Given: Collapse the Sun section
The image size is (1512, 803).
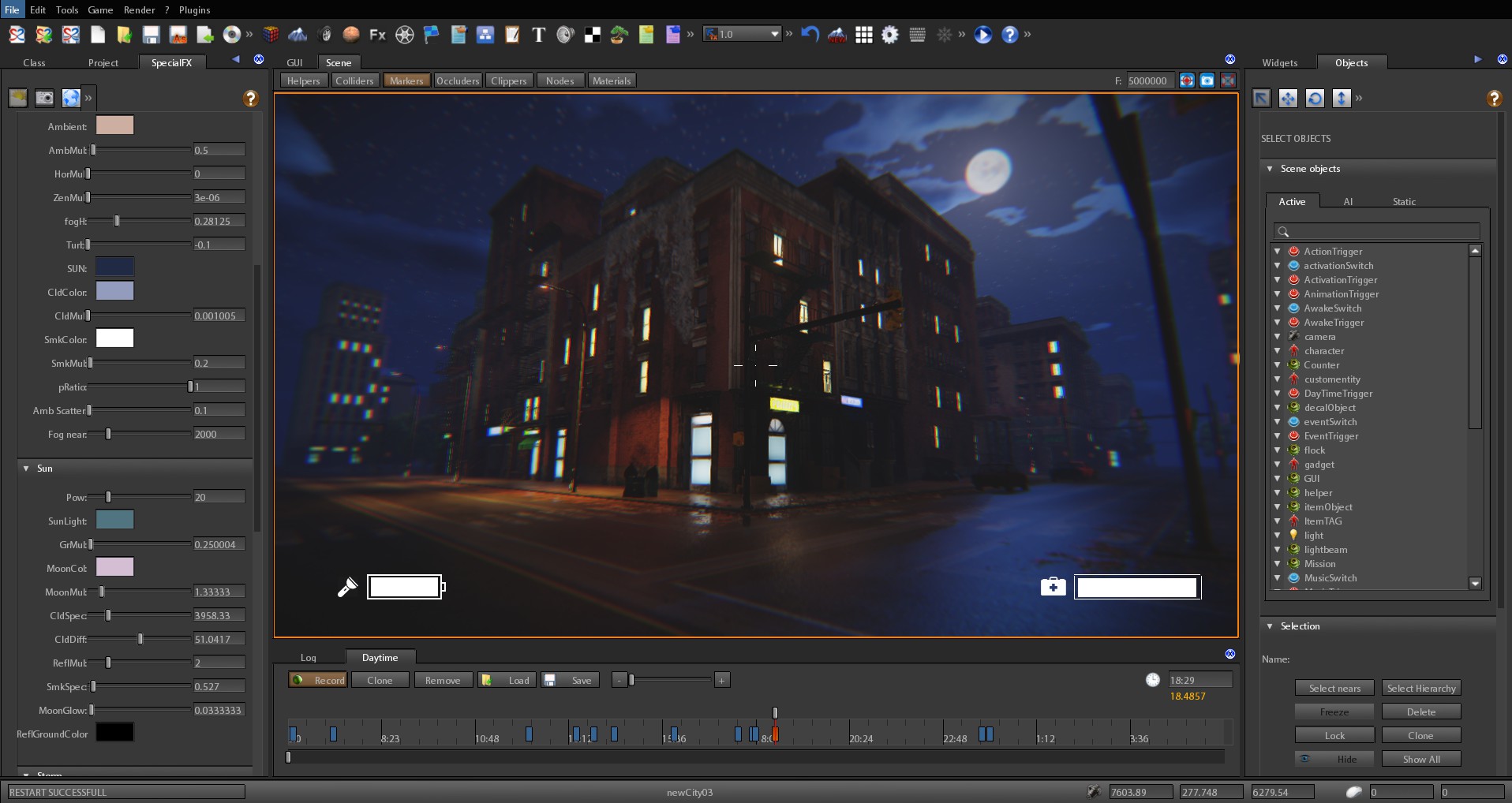Looking at the screenshot, I should point(26,469).
